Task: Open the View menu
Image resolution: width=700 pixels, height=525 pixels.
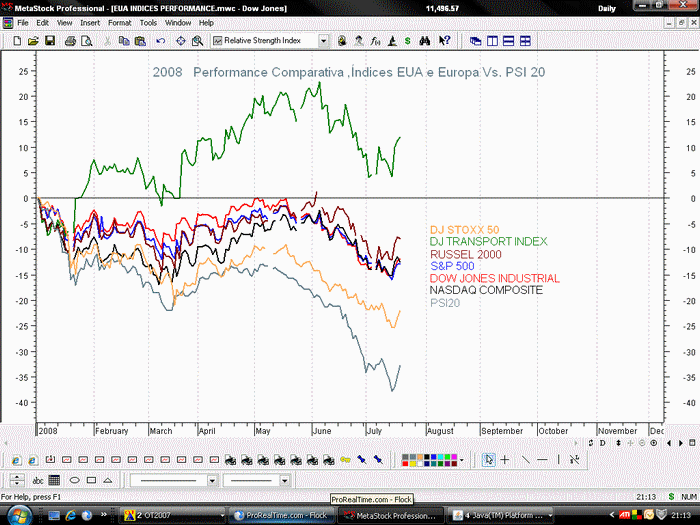Action: (64, 23)
